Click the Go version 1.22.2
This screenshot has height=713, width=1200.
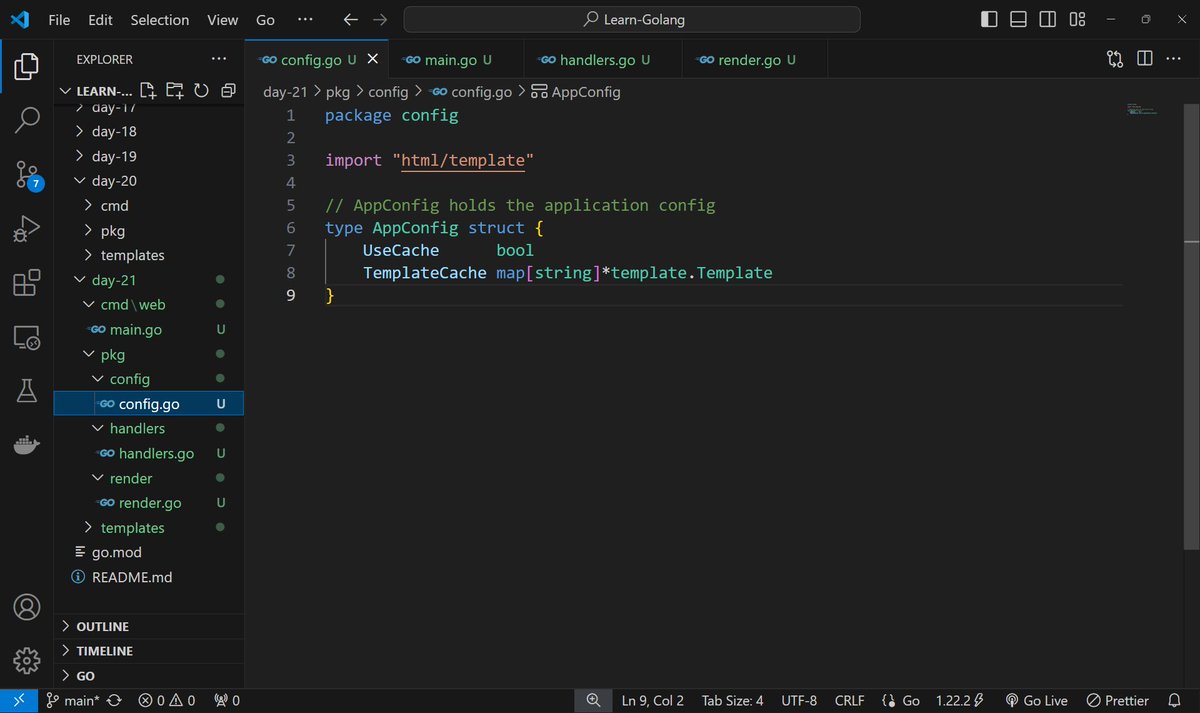pos(960,701)
